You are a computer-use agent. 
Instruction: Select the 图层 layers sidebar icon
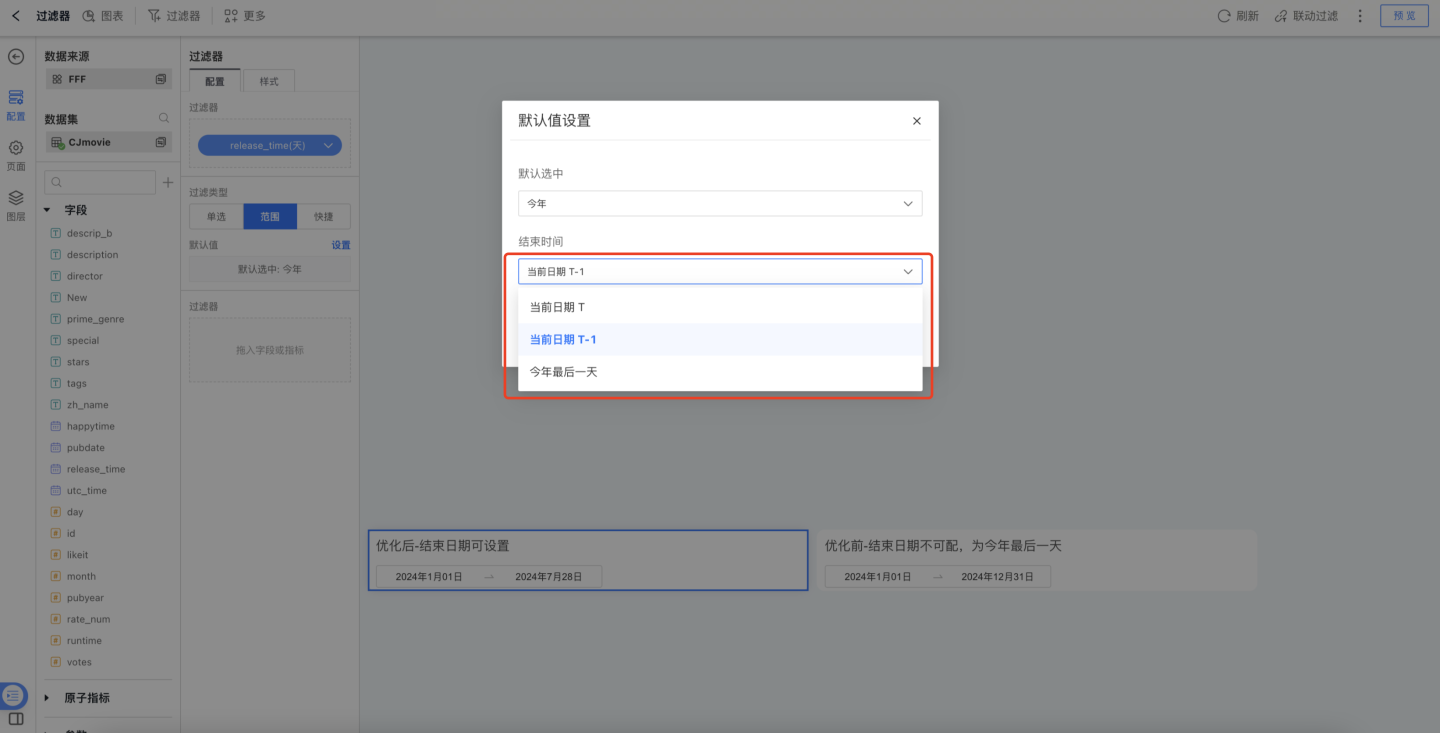point(16,205)
